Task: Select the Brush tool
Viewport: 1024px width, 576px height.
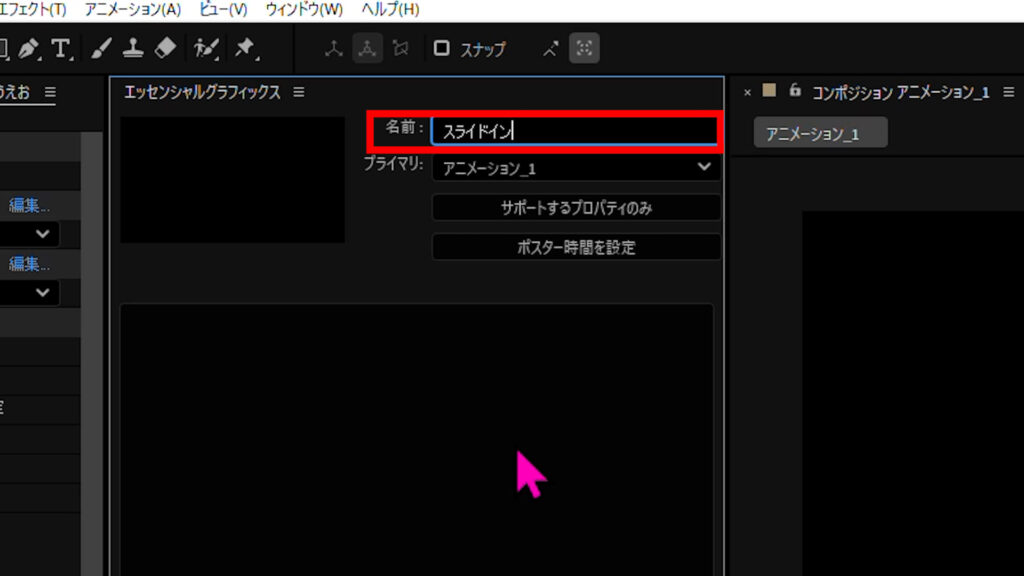Action: (x=100, y=48)
